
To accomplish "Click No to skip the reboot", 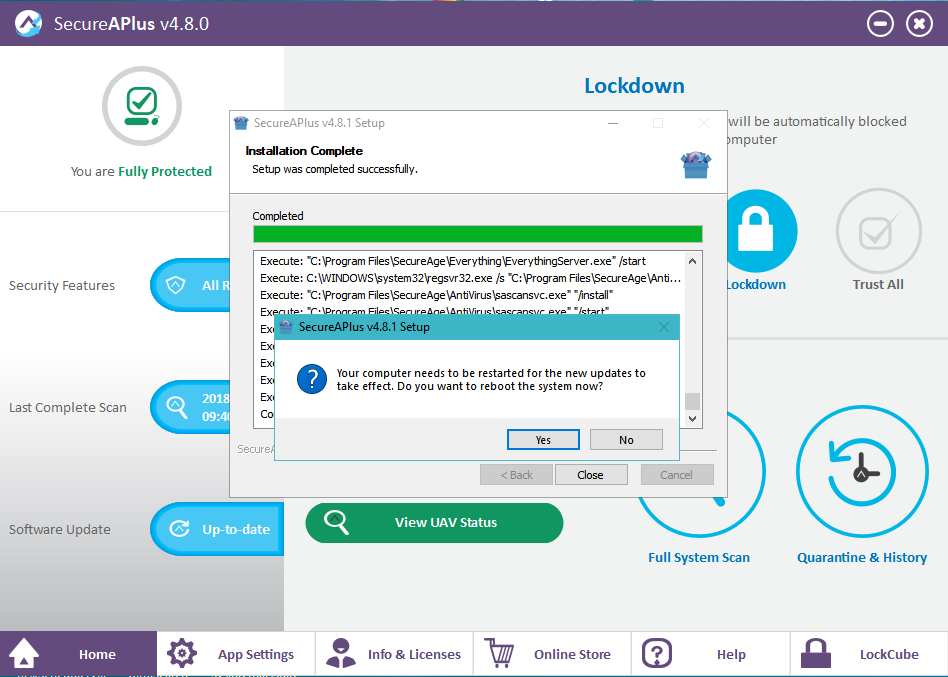I will point(626,439).
